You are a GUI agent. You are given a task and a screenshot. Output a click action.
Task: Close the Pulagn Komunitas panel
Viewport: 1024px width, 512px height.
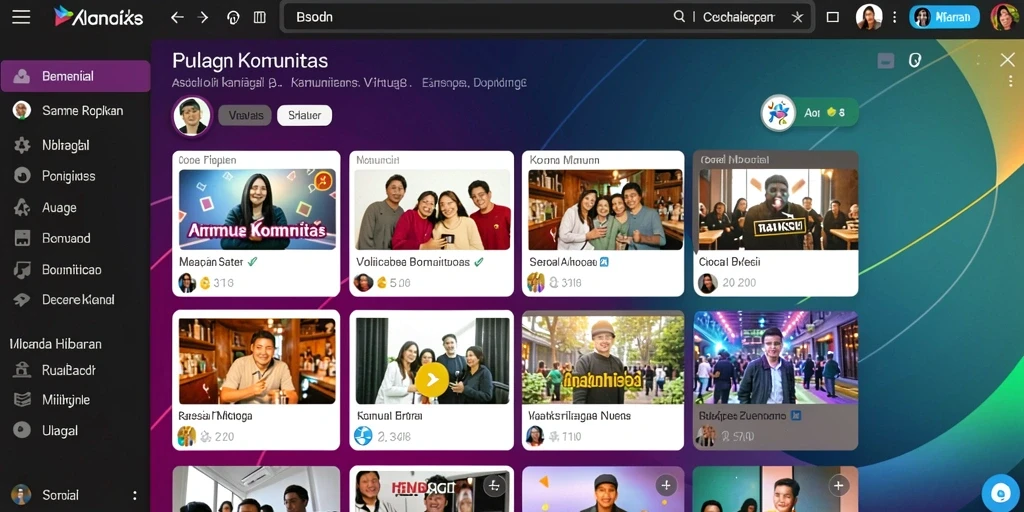click(1007, 60)
